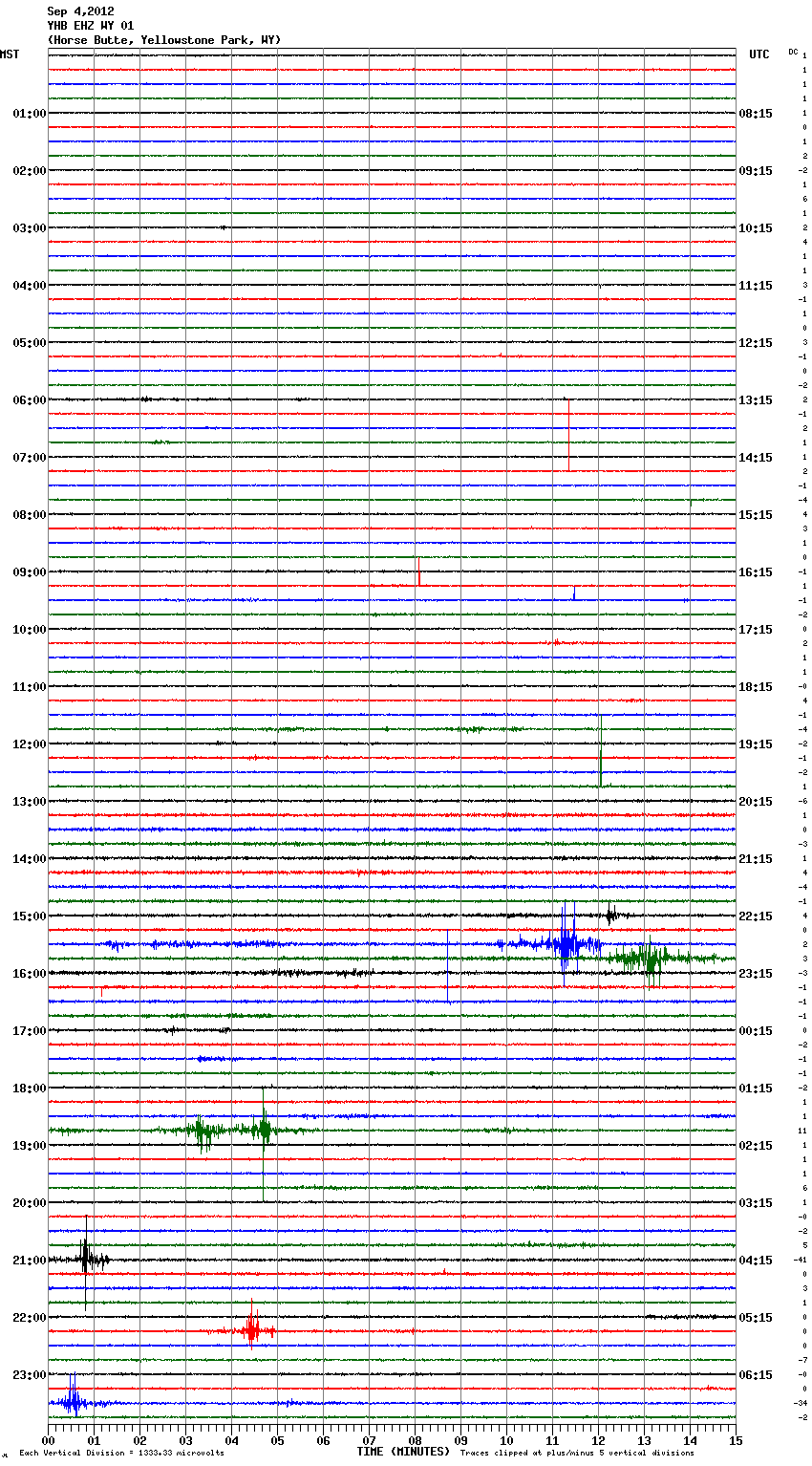The width and height of the screenshot is (812, 1466).
Task: Click minute tick label '08' on bottom axis
Action: [416, 1441]
